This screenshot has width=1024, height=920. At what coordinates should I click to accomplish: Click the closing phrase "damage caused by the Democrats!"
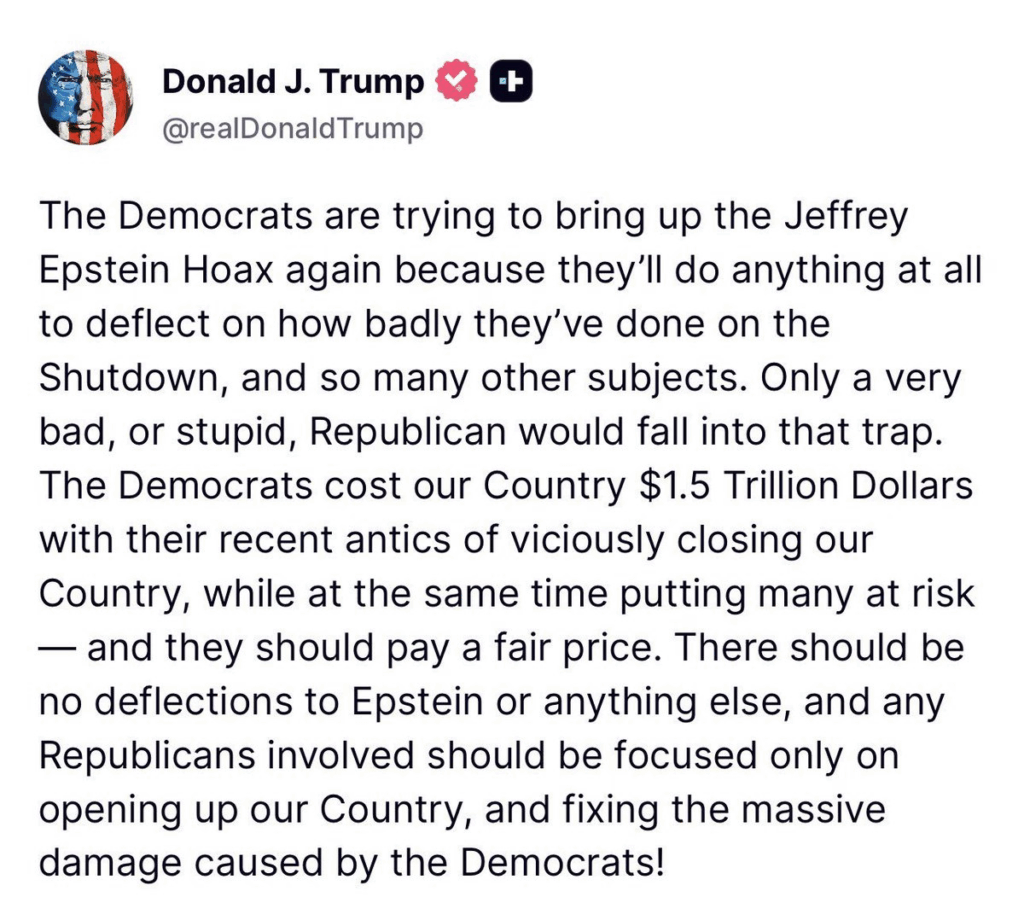coord(351,864)
